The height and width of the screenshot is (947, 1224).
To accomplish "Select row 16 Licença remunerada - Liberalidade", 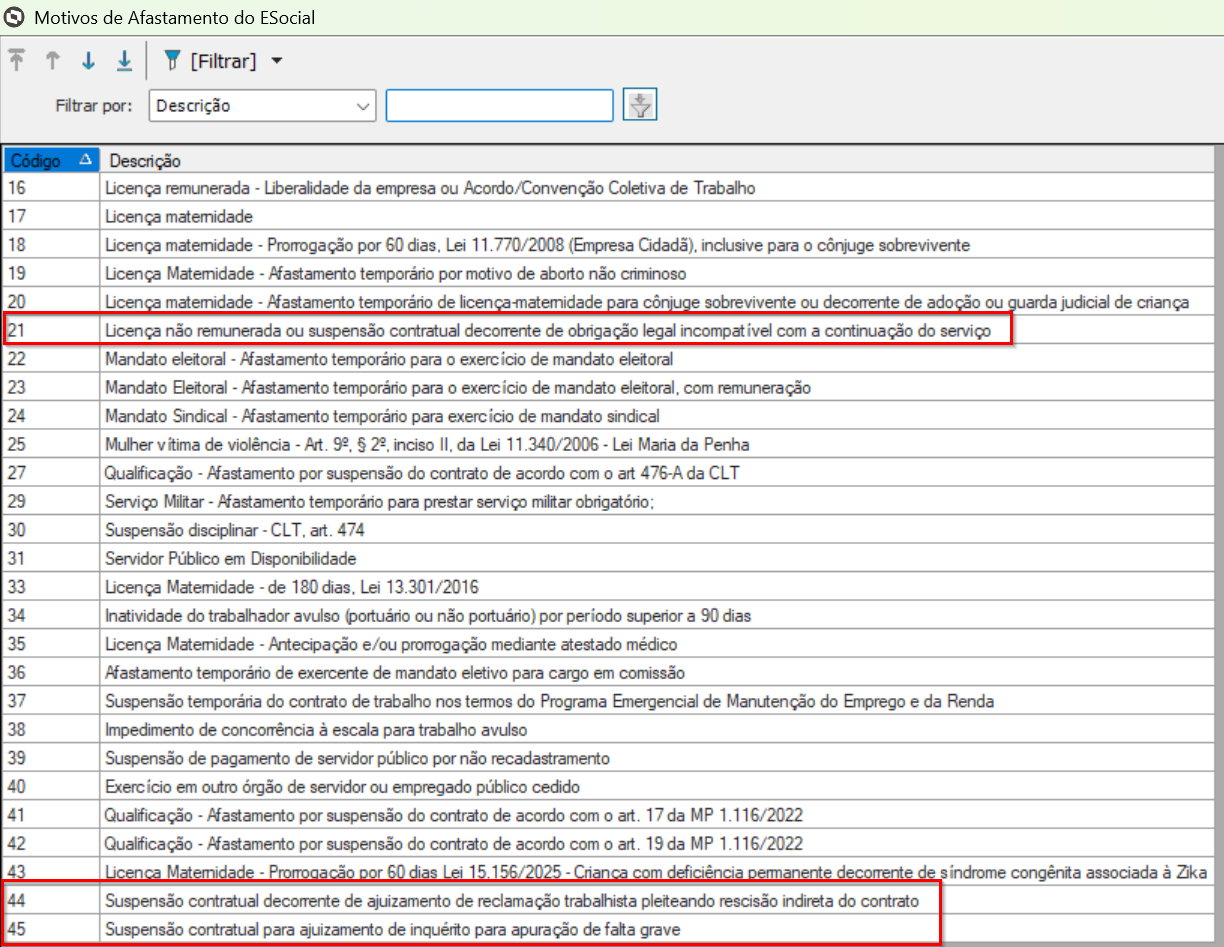I will click(608, 188).
